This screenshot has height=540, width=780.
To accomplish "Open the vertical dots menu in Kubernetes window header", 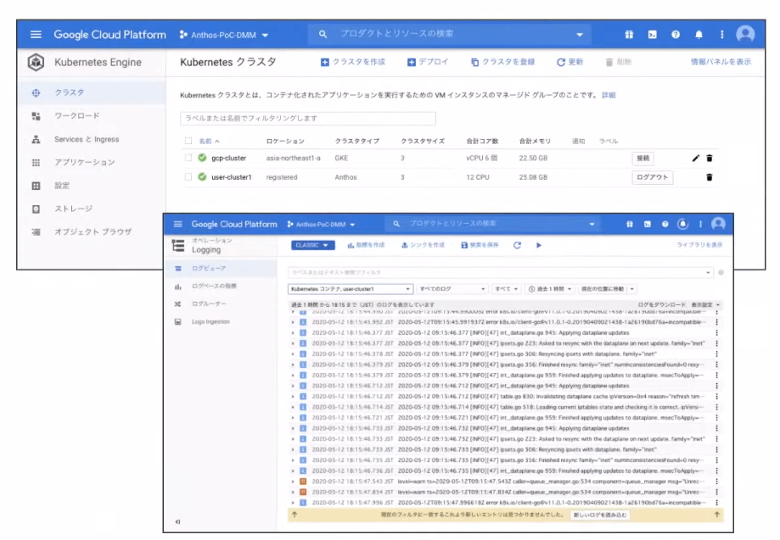I will click(722, 34).
